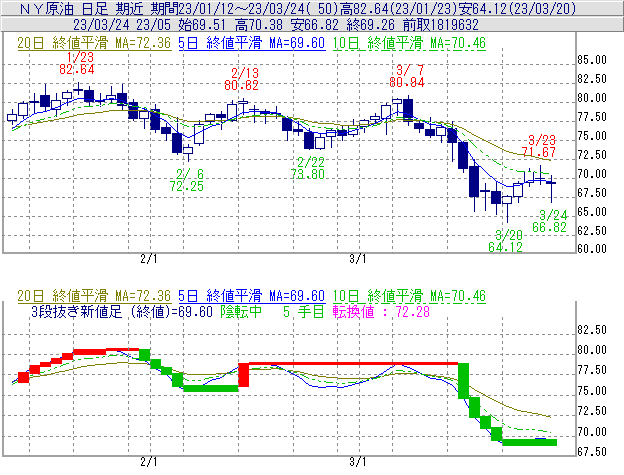Click the lower chart's 5日 終値平滑 MA=69.60 legend
The image size is (624, 475).
tap(252, 296)
